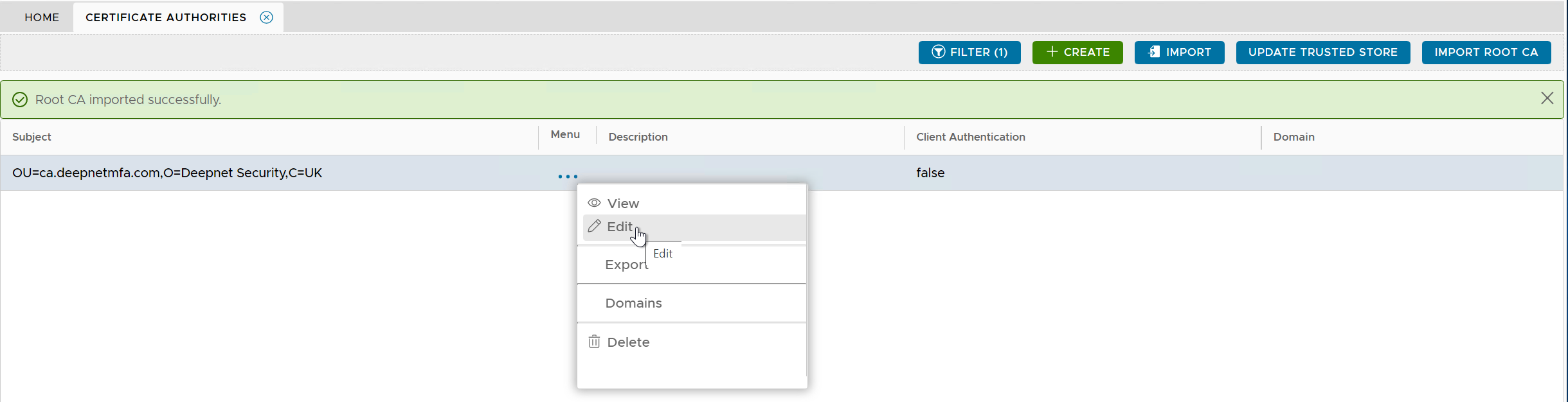Image resolution: width=1568 pixels, height=402 pixels.
Task: Select the ca.deepnetmfa.com certificate row
Action: (x=167, y=173)
